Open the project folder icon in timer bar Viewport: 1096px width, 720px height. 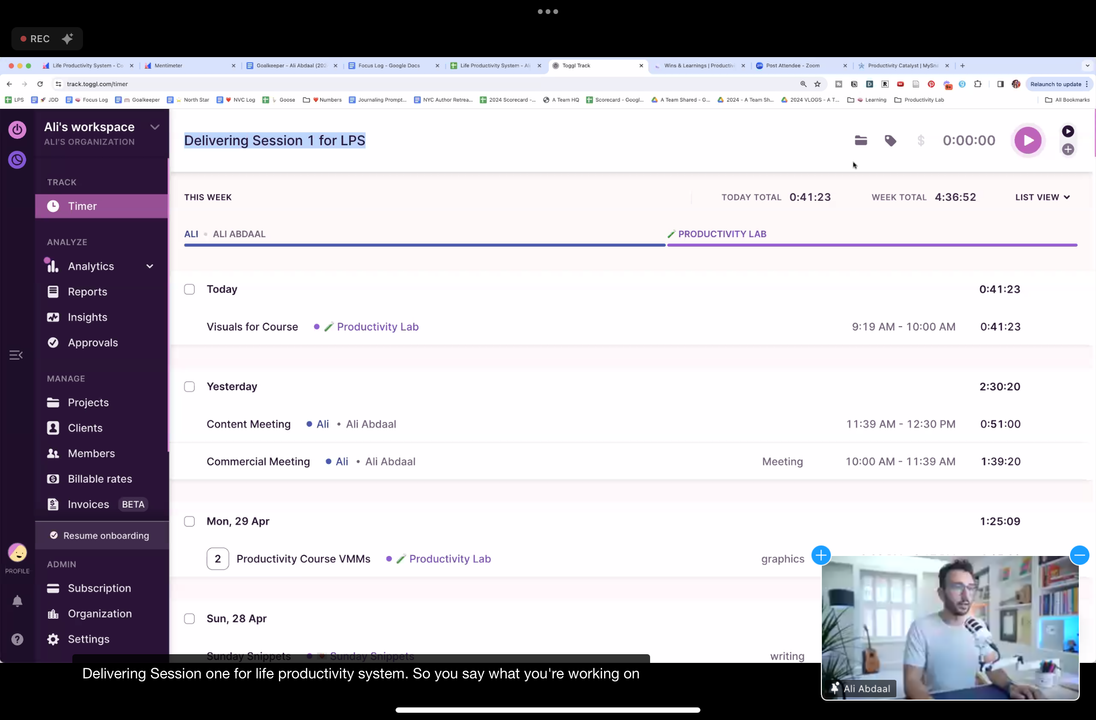(x=860, y=141)
